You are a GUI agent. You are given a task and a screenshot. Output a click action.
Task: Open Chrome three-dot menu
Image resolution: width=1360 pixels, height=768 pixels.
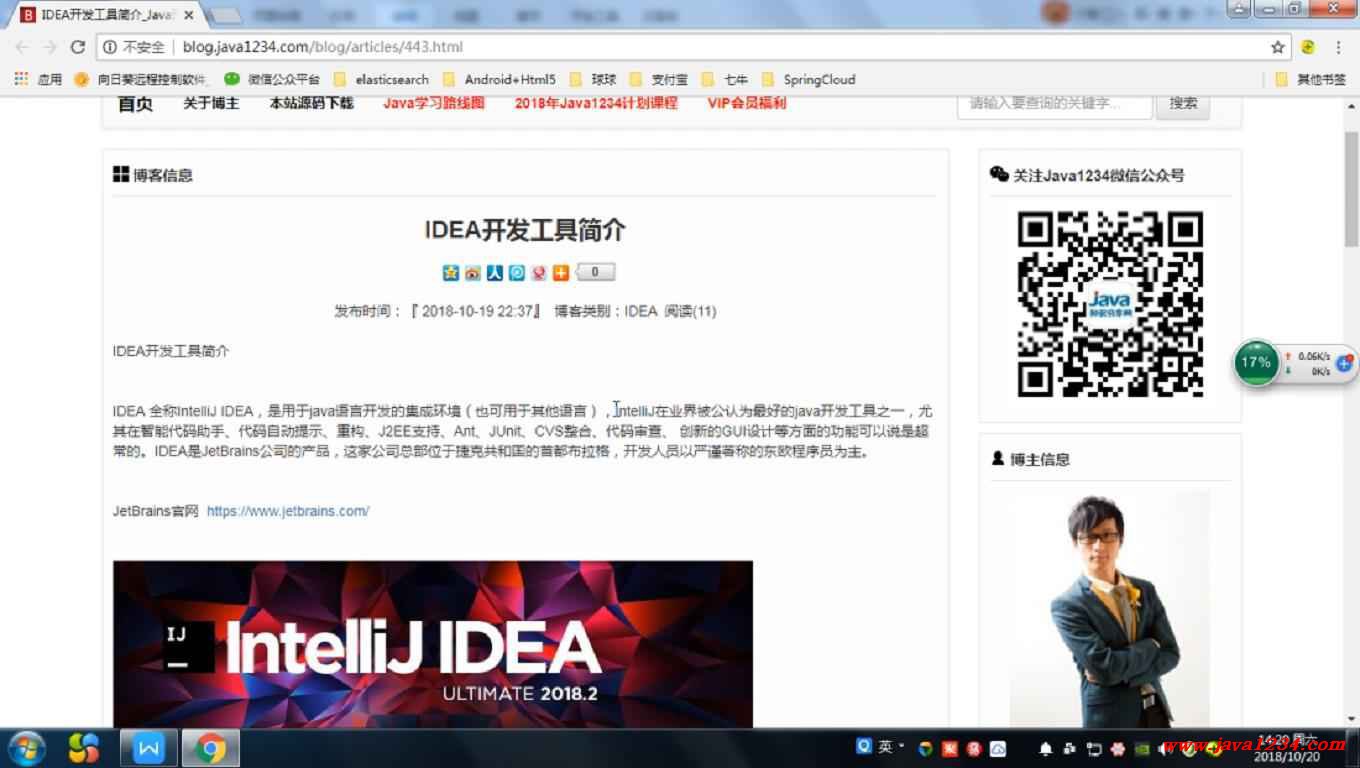point(1338,47)
